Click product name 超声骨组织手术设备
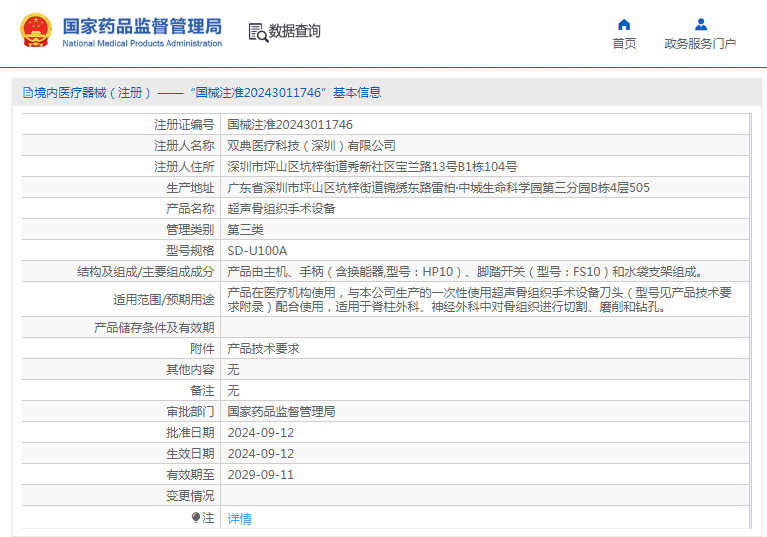Viewport: 767px width, 537px height. pos(281,209)
